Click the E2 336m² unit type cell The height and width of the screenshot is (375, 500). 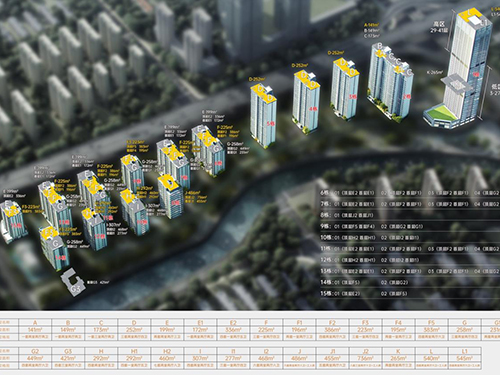[x=233, y=329]
